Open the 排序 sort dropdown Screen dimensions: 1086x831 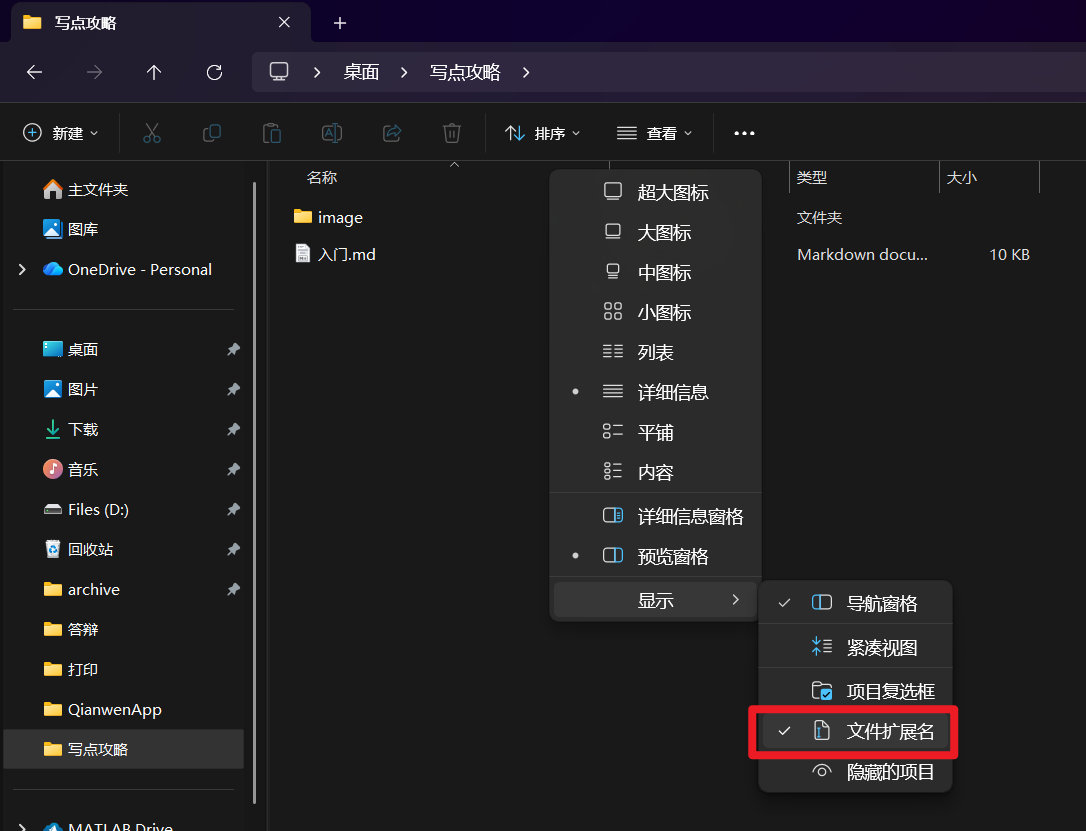point(542,133)
